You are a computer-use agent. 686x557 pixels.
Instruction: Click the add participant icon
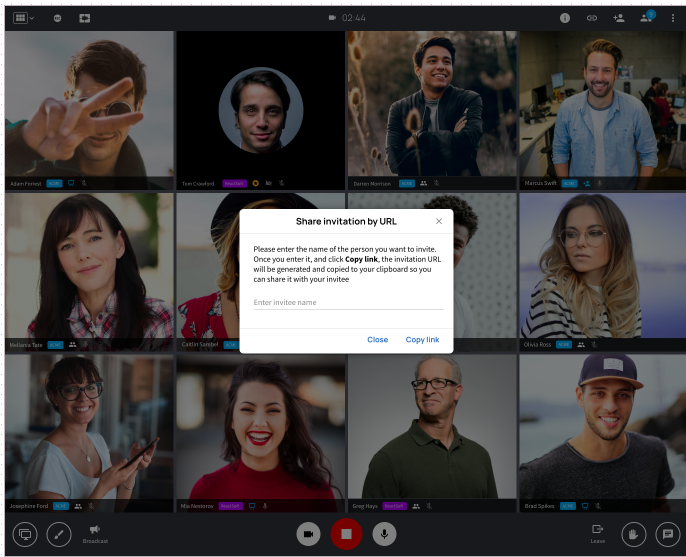619,18
